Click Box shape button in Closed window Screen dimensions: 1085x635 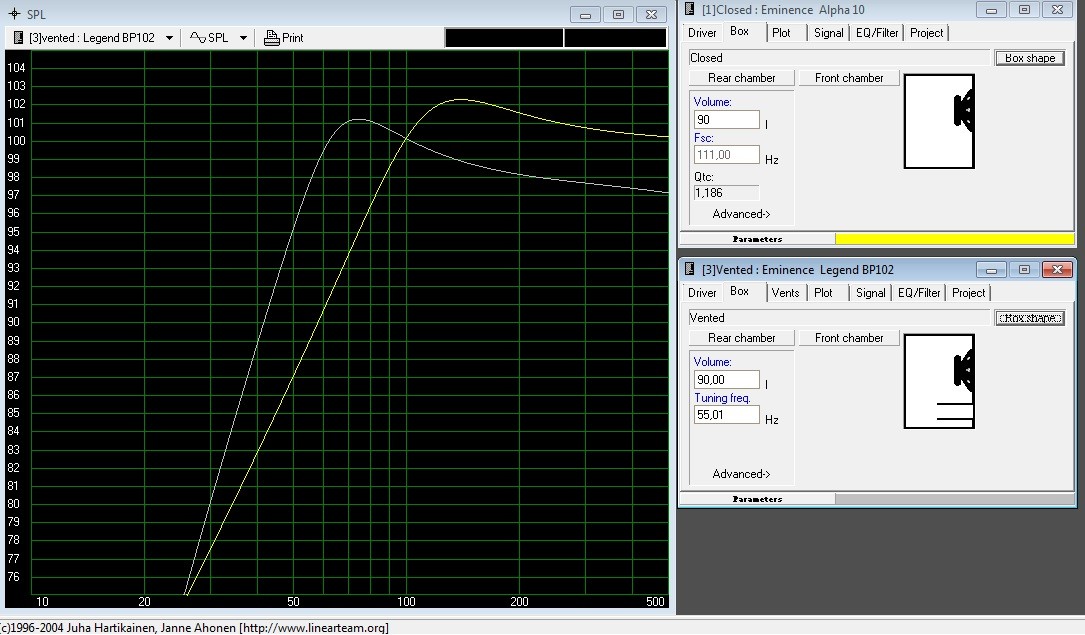tap(1030, 58)
